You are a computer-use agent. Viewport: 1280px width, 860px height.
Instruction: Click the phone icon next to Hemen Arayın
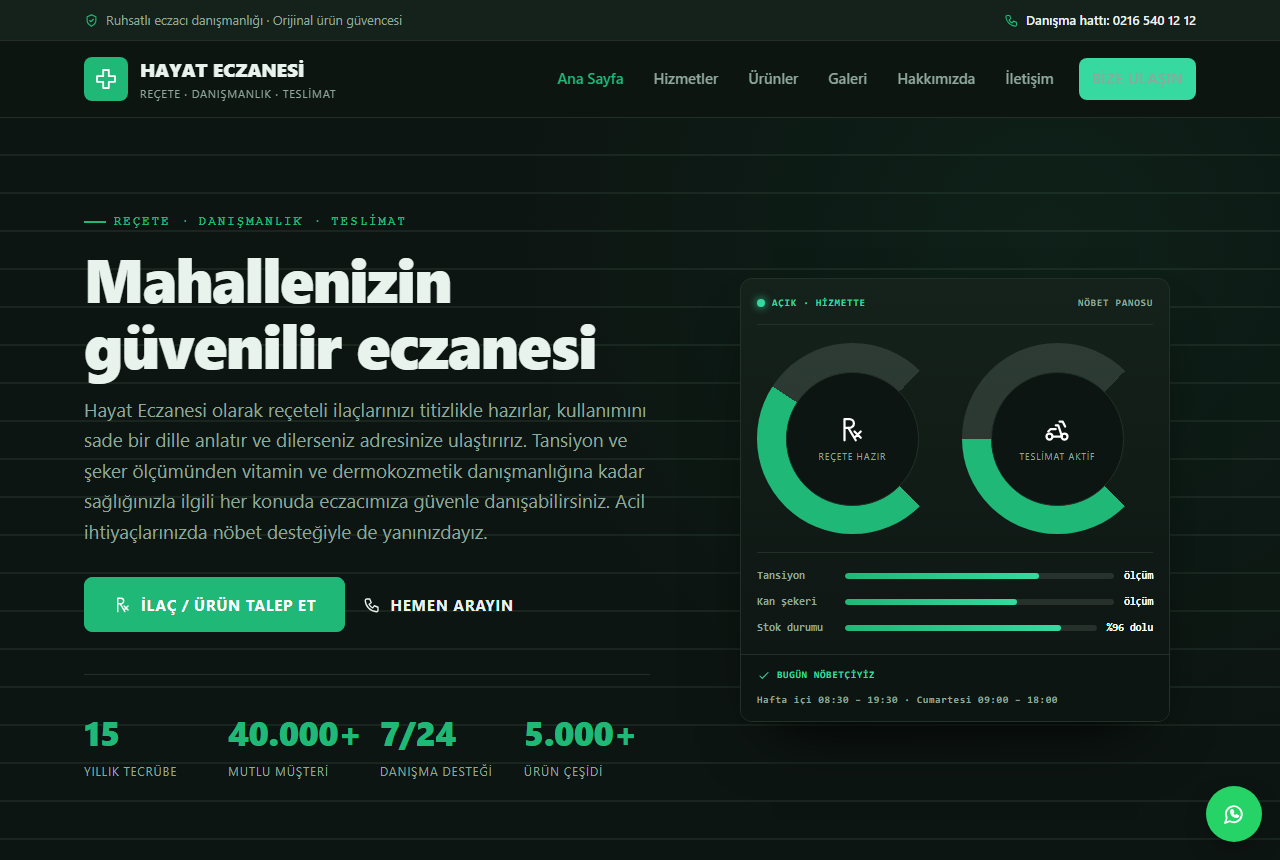[x=372, y=605]
